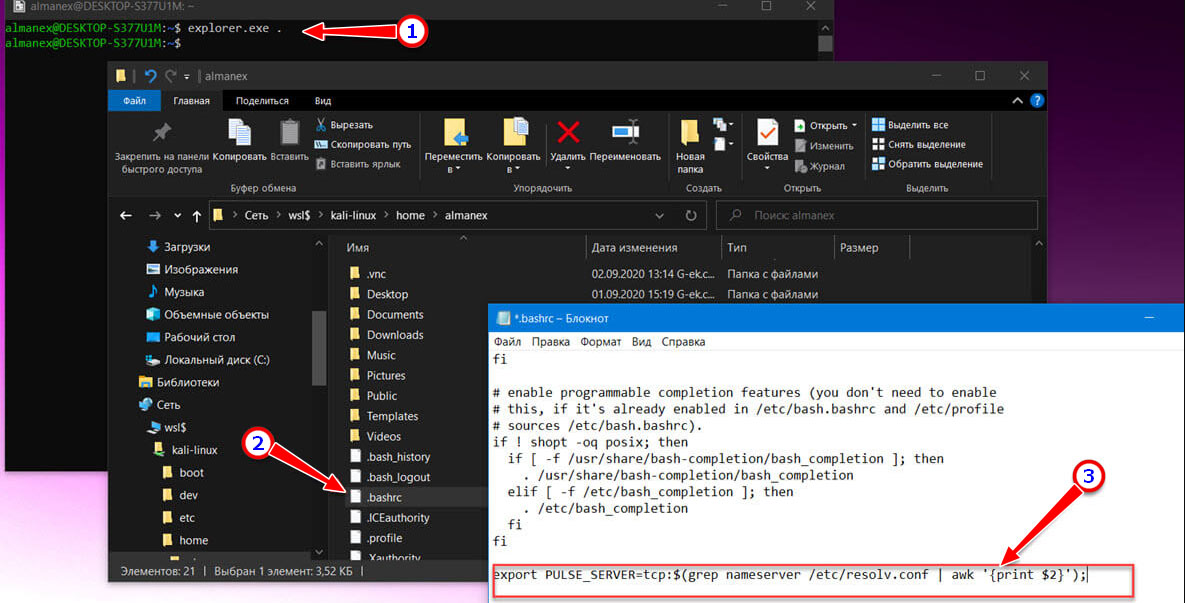Open Notepad Справка menu
The width and height of the screenshot is (1185, 603).
[683, 342]
